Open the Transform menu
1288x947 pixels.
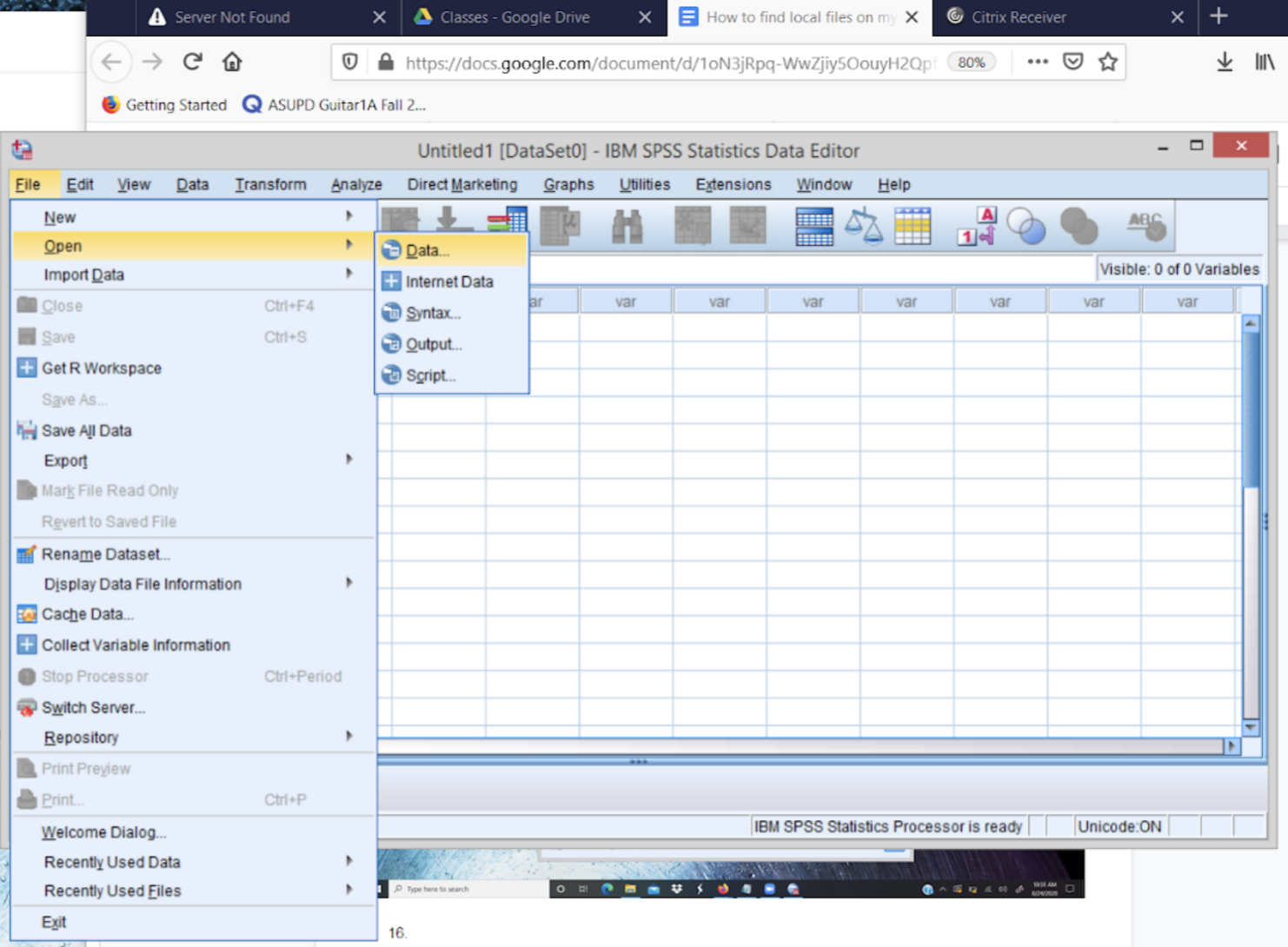click(x=270, y=184)
